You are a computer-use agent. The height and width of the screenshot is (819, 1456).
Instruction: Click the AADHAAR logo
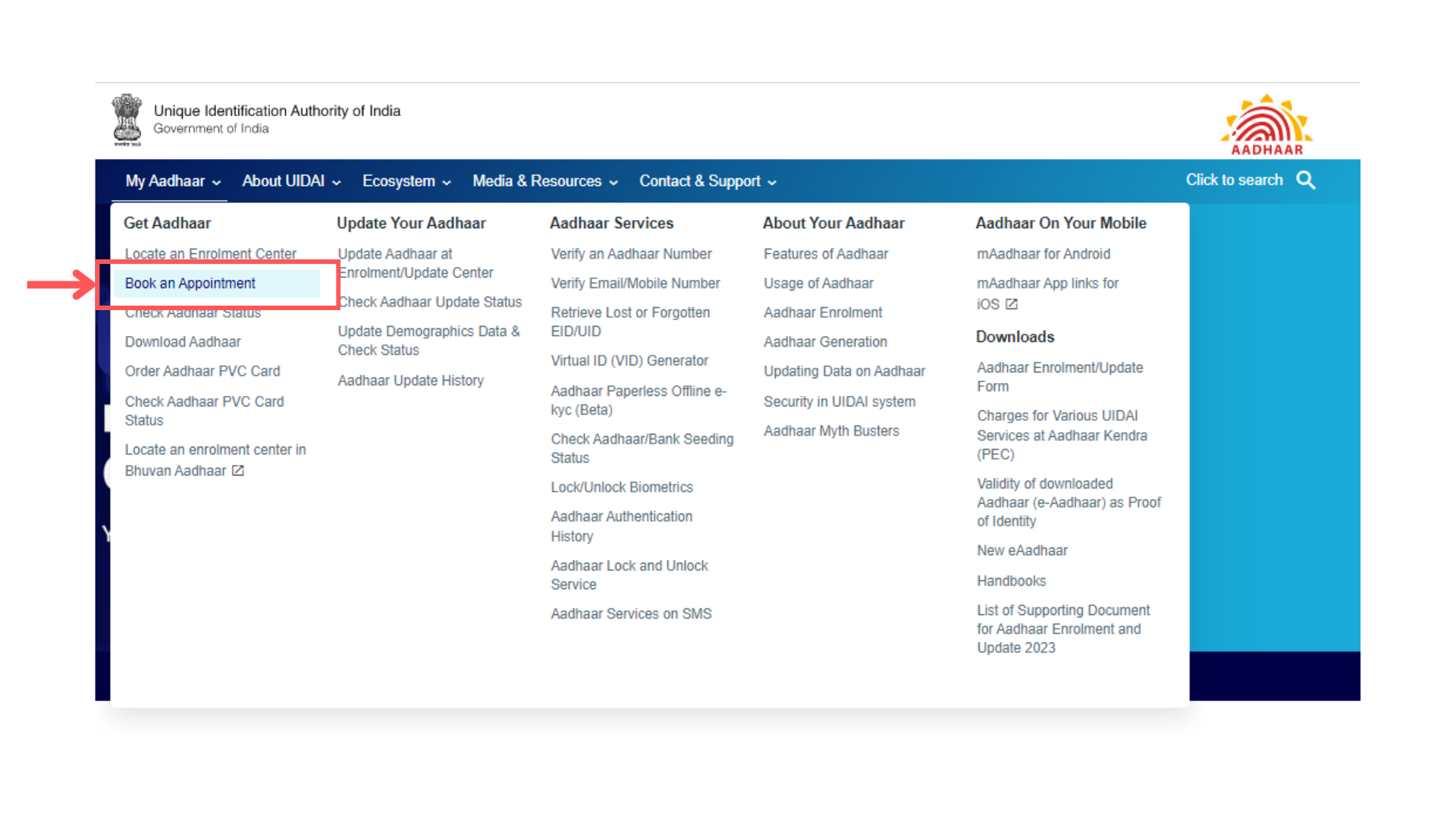point(1266,124)
